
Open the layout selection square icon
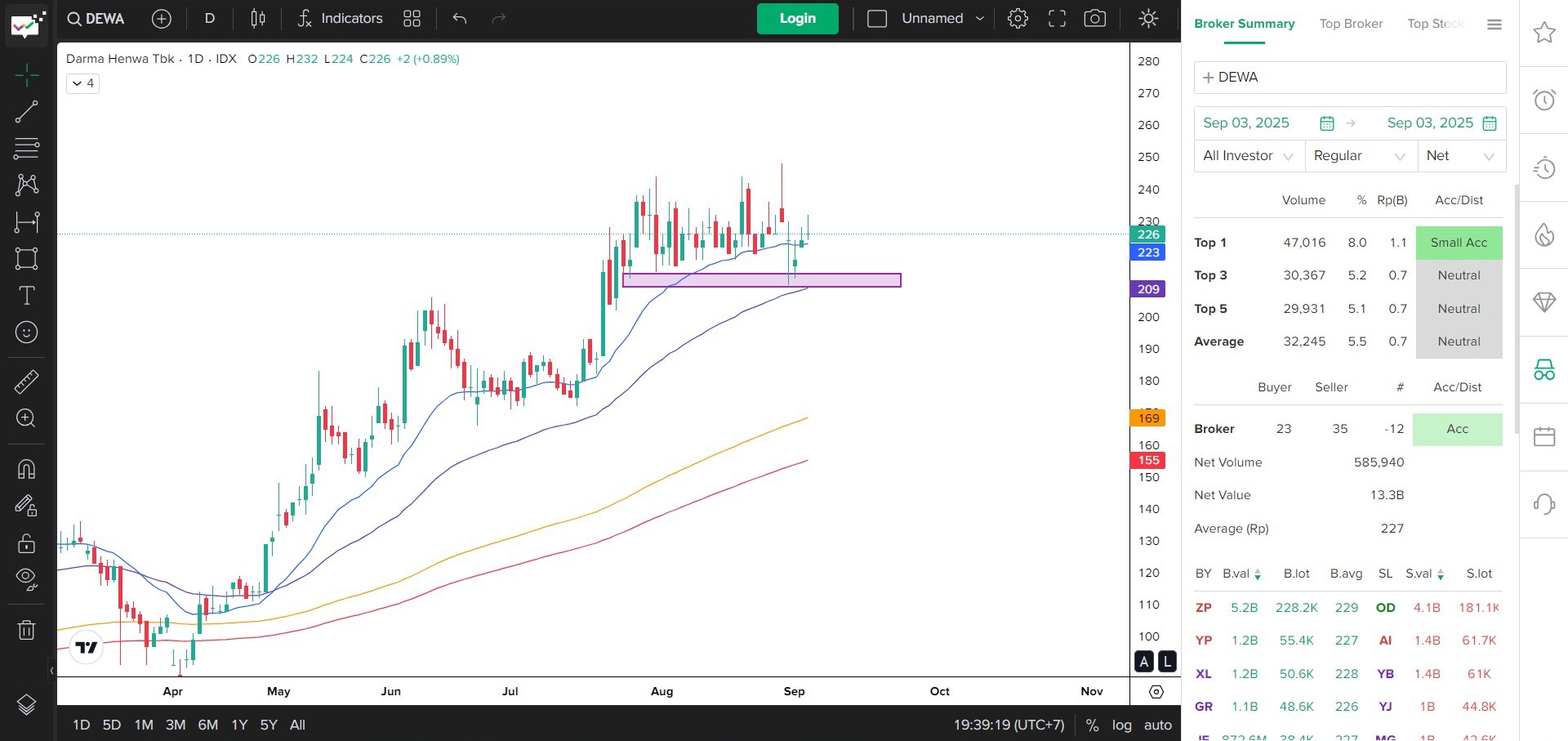pos(877,19)
